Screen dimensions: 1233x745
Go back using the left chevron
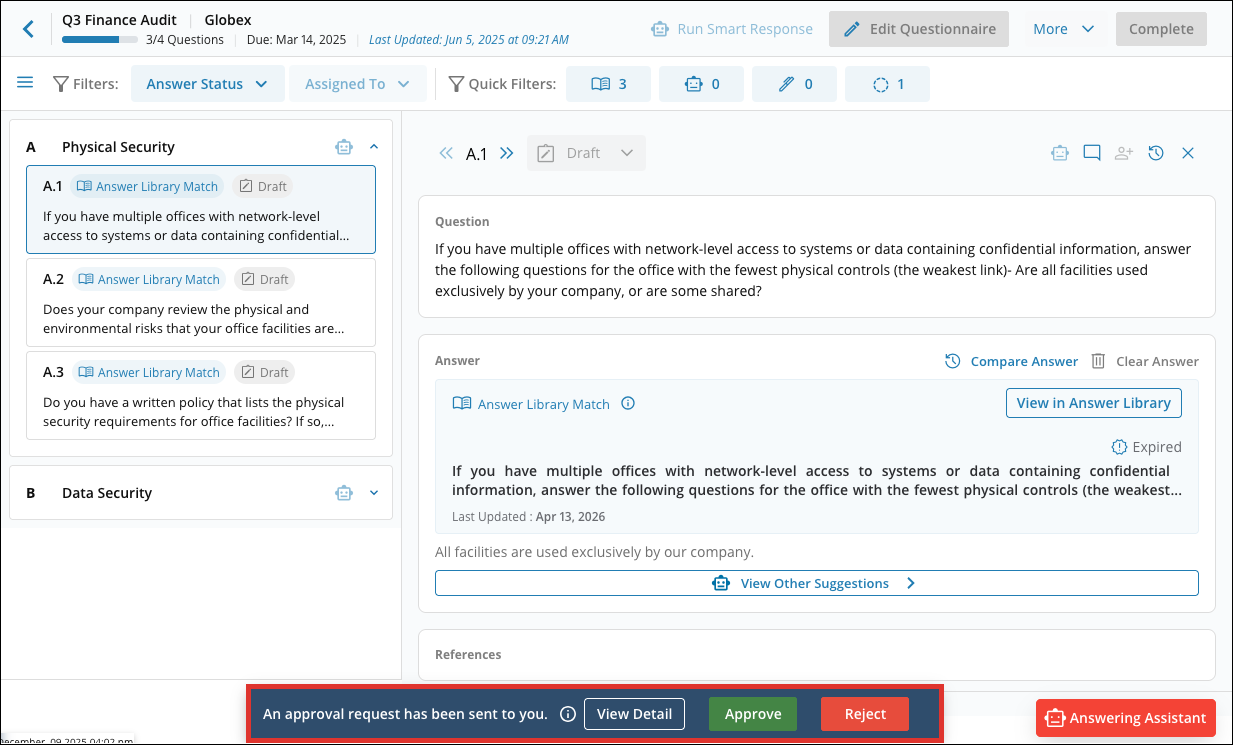(x=28, y=29)
